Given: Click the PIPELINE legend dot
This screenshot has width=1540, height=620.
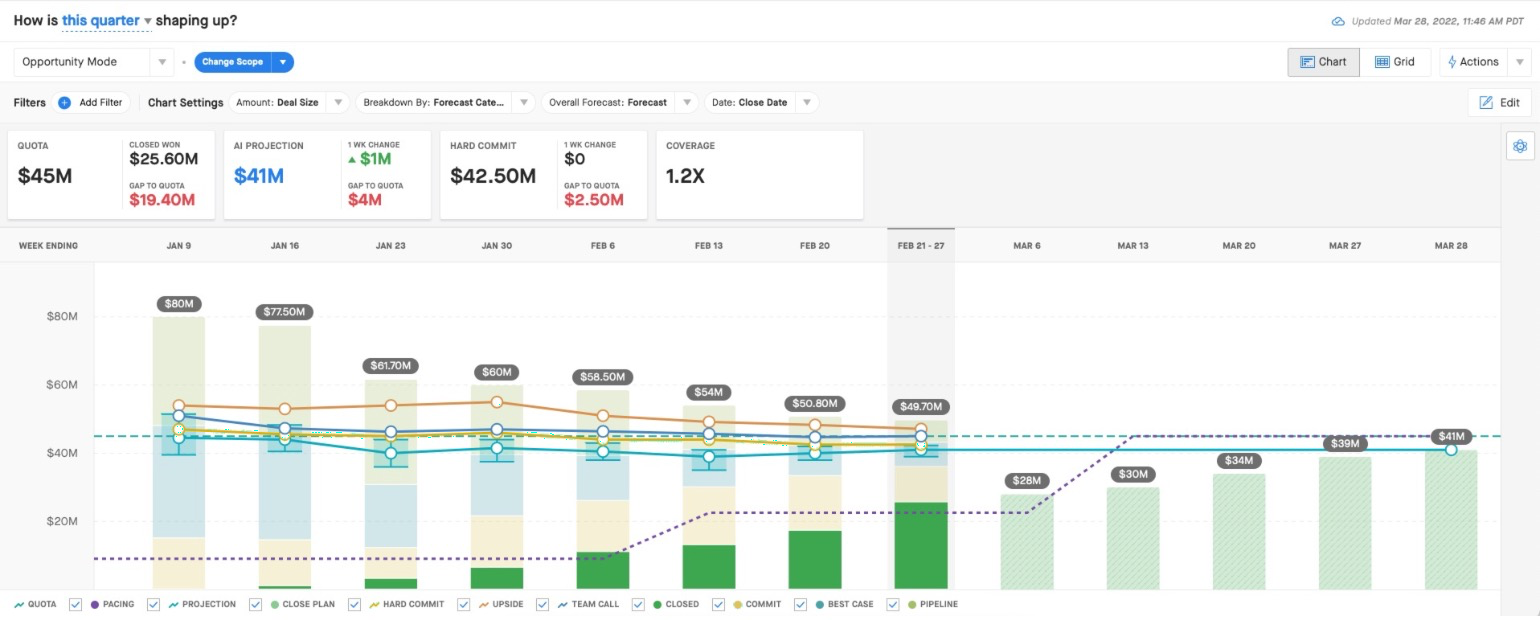Looking at the screenshot, I should point(911,604).
